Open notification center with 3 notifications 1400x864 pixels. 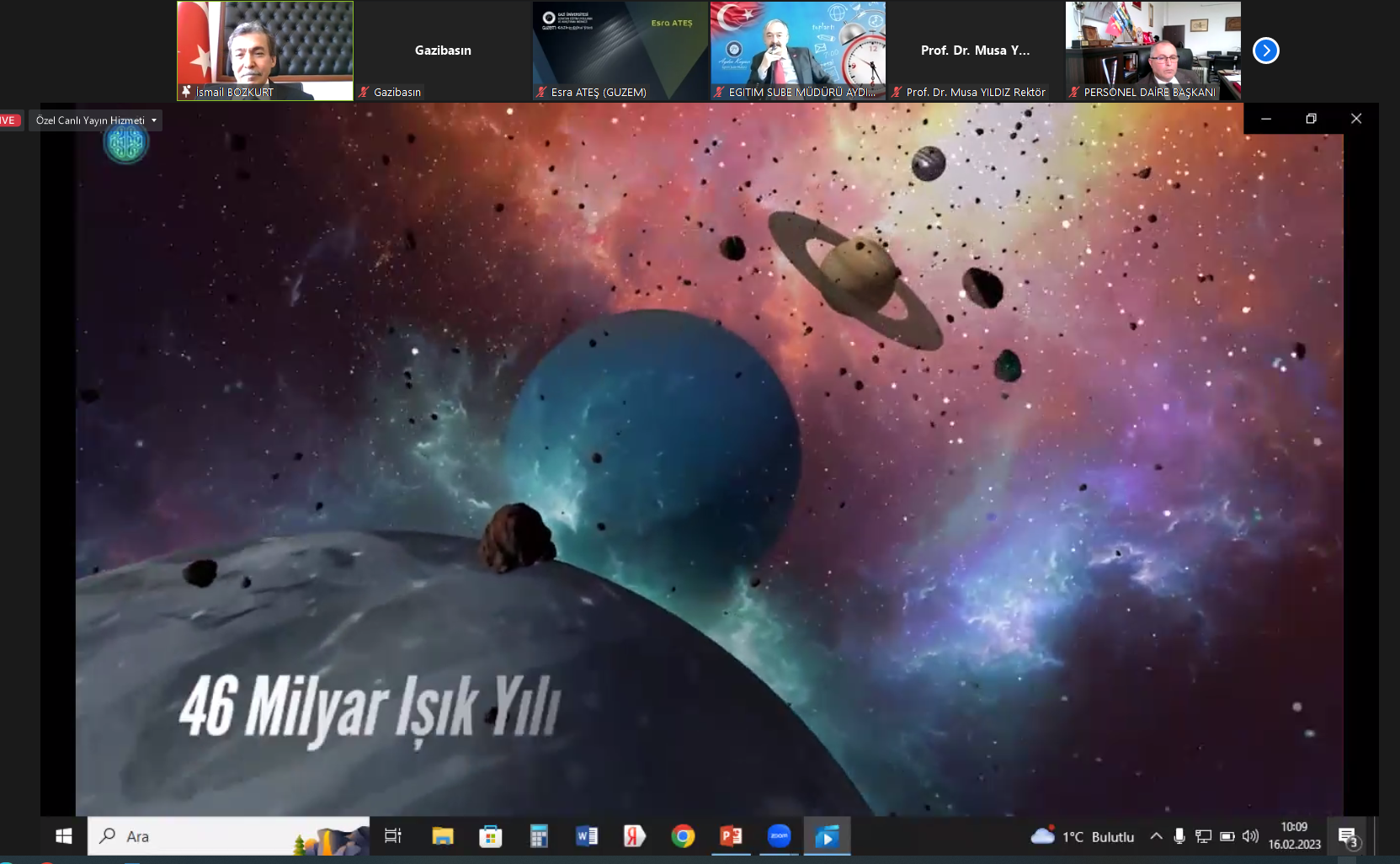coord(1349,838)
